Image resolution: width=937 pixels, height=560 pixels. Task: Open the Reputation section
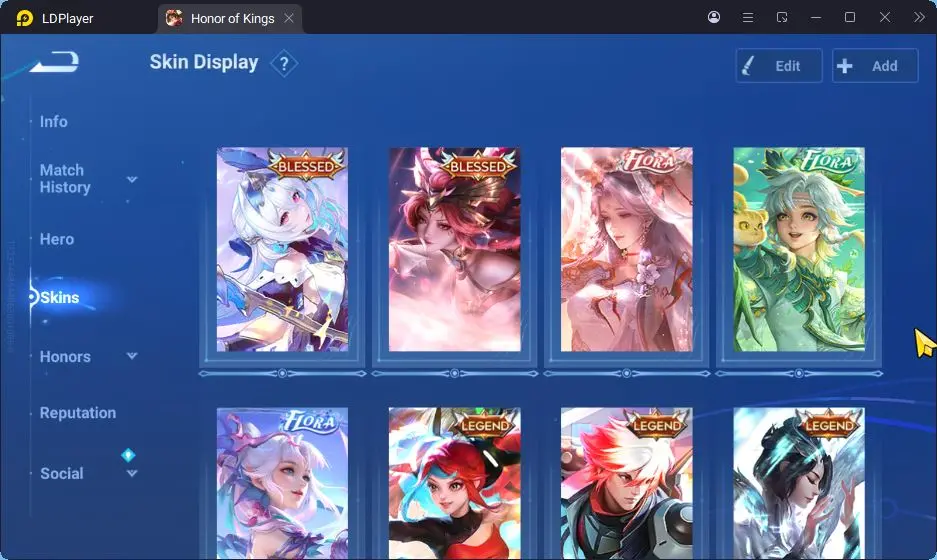click(x=78, y=413)
